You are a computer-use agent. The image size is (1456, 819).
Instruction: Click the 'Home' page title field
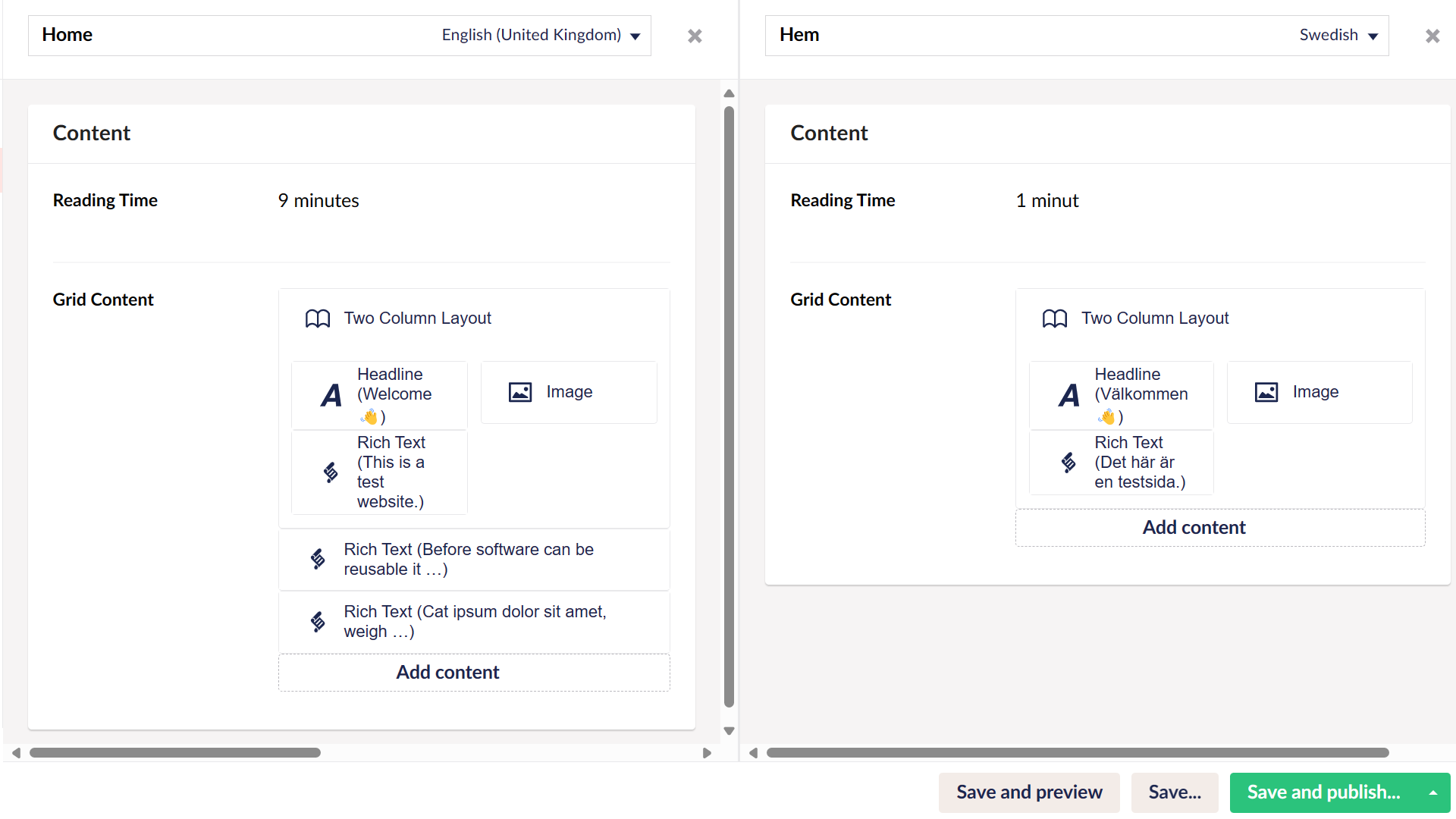67,35
